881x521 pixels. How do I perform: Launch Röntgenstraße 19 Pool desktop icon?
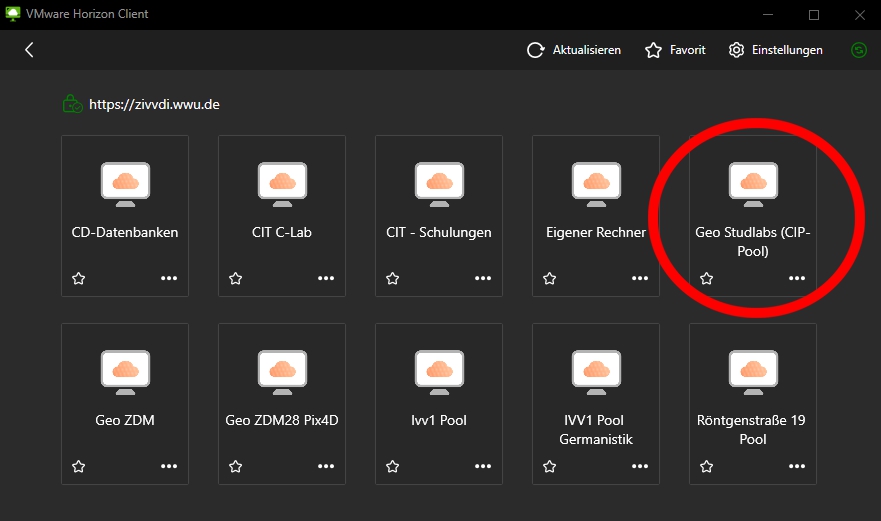tap(753, 372)
